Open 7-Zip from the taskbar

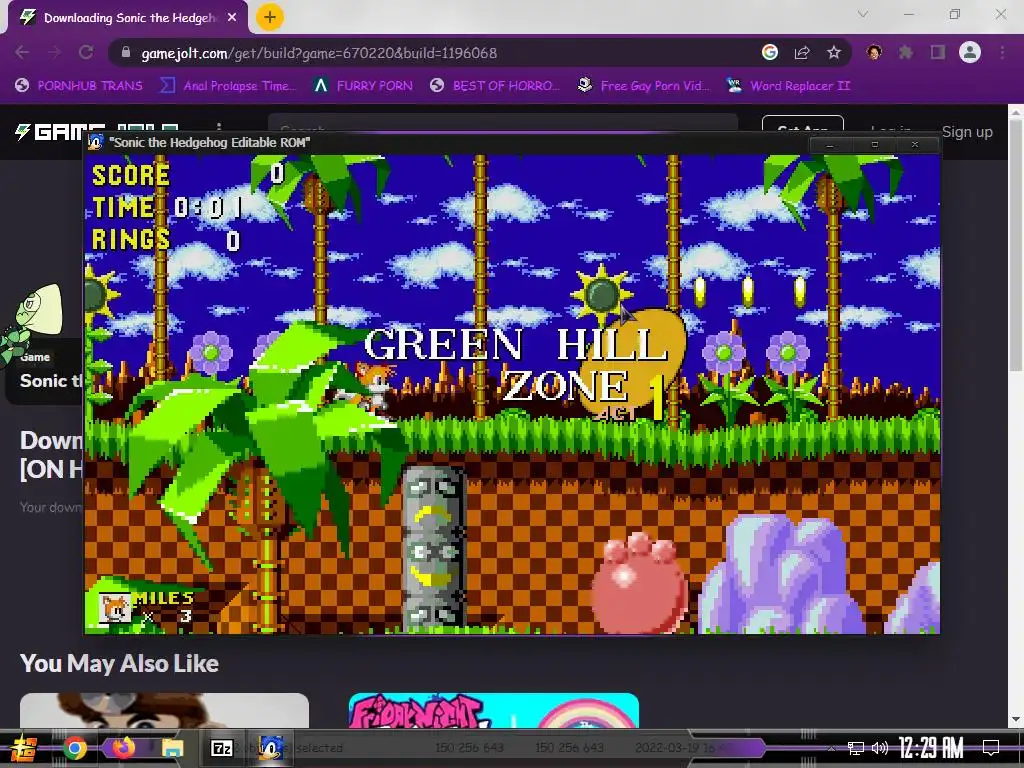pyautogui.click(x=221, y=748)
